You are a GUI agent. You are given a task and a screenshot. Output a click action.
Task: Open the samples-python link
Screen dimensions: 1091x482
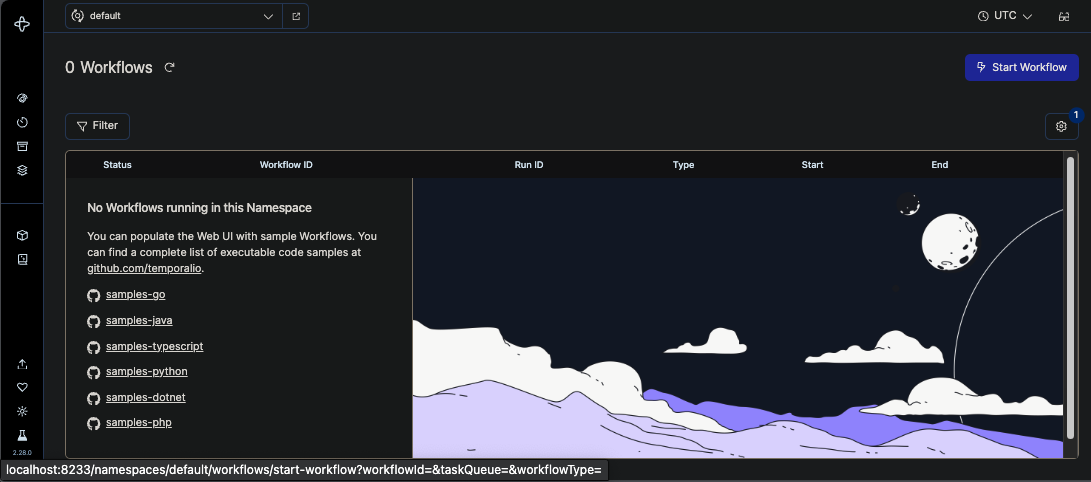tap(147, 371)
